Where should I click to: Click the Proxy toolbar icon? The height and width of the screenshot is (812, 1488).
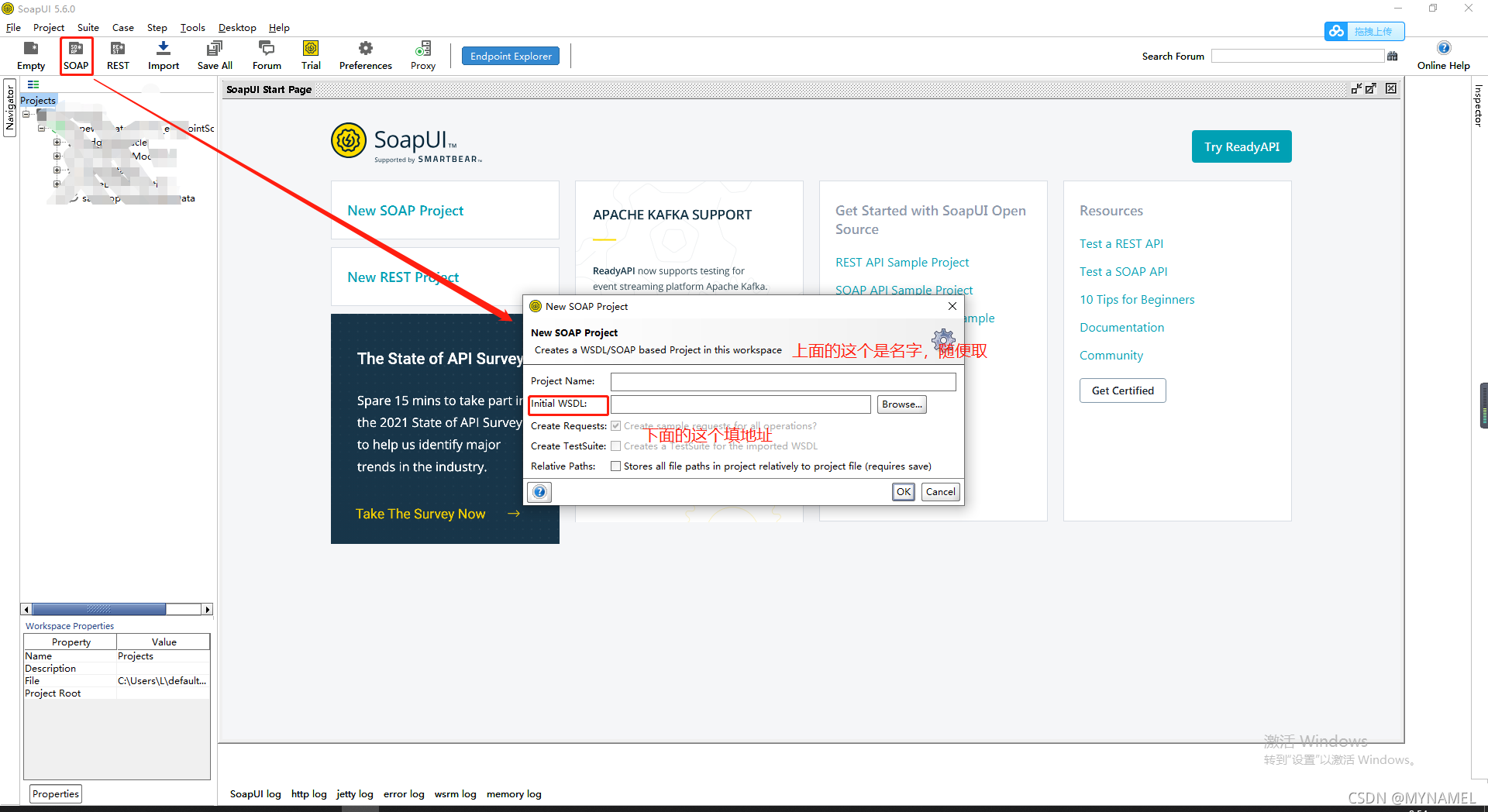pos(423,56)
